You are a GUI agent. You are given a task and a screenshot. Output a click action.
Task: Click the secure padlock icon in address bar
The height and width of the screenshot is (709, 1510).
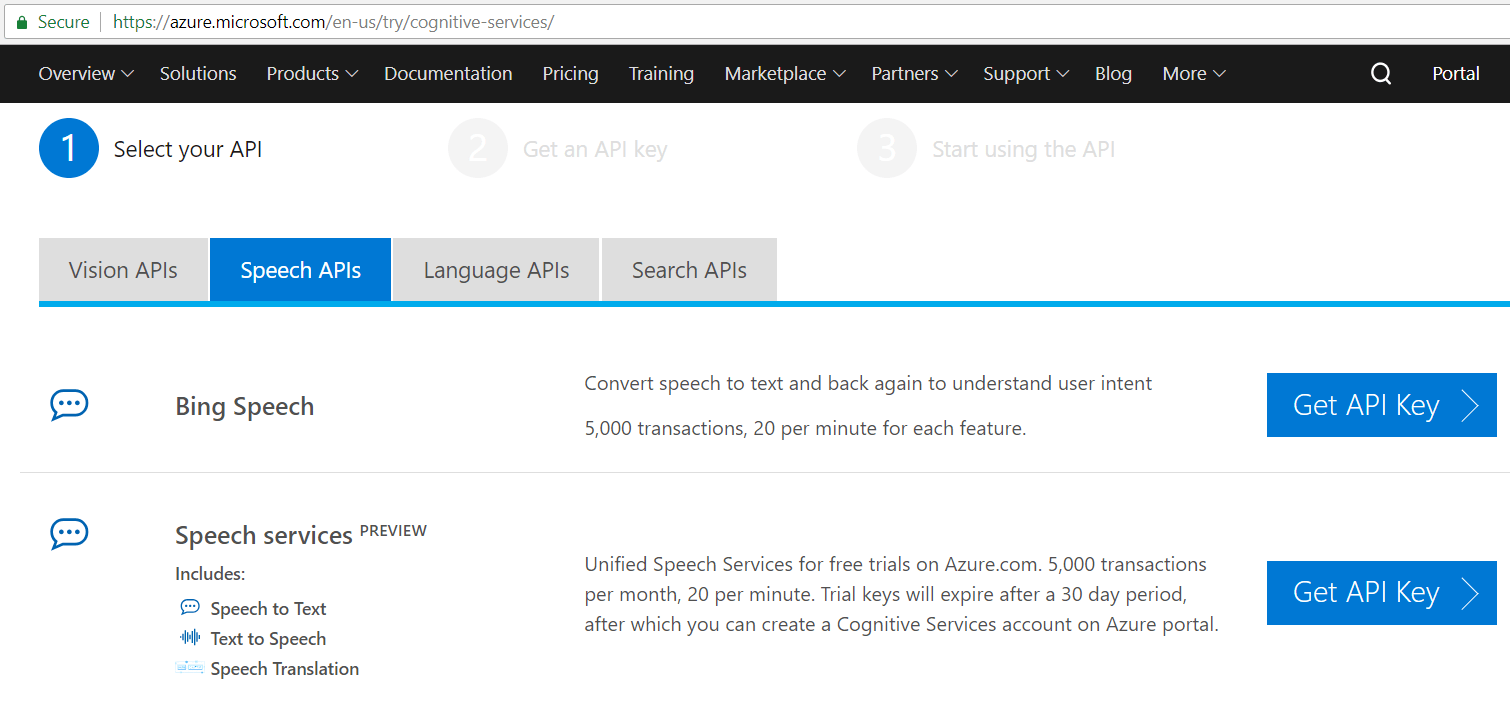(x=22, y=22)
